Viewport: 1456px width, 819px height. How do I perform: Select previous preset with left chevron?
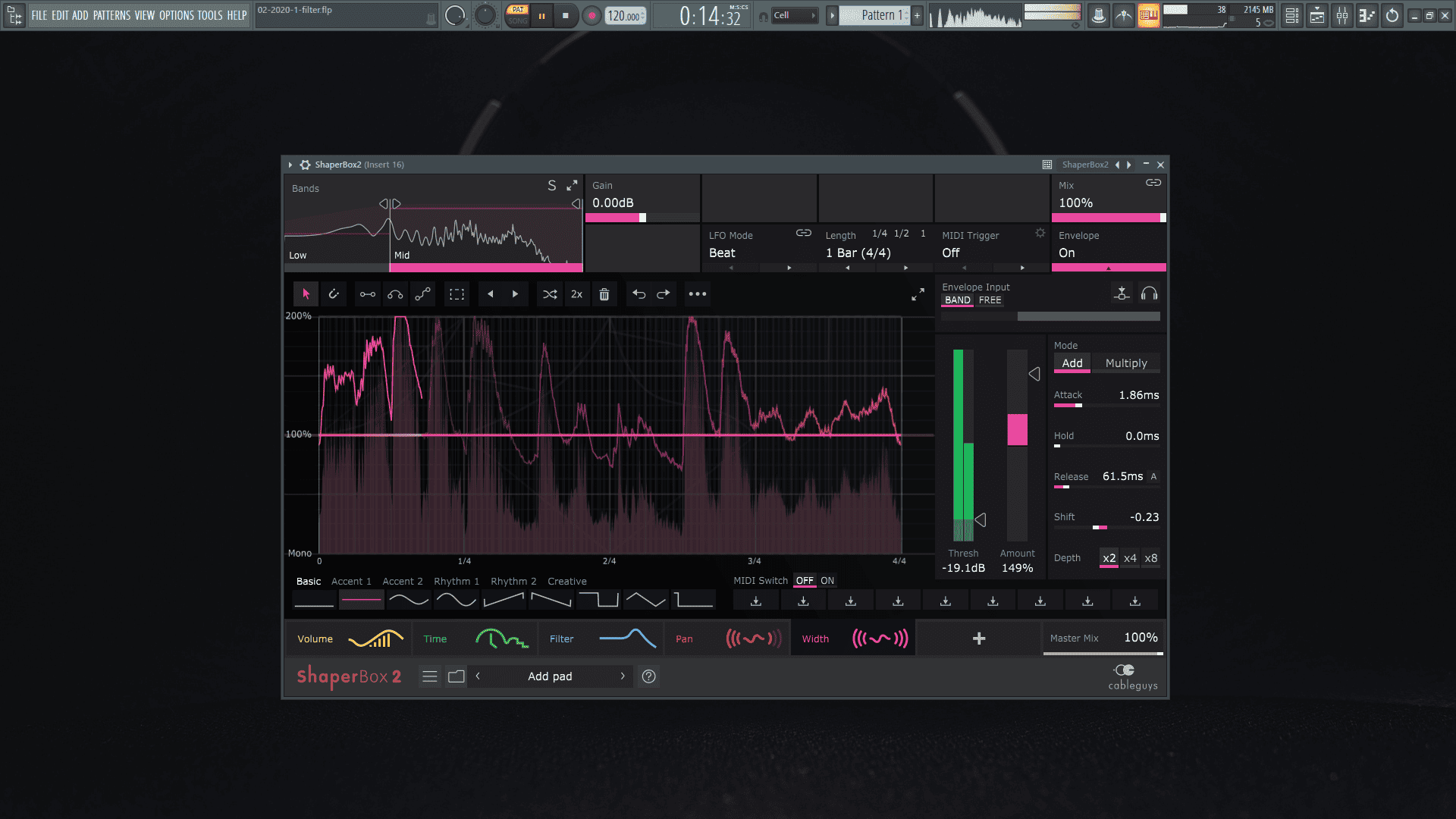tap(478, 676)
